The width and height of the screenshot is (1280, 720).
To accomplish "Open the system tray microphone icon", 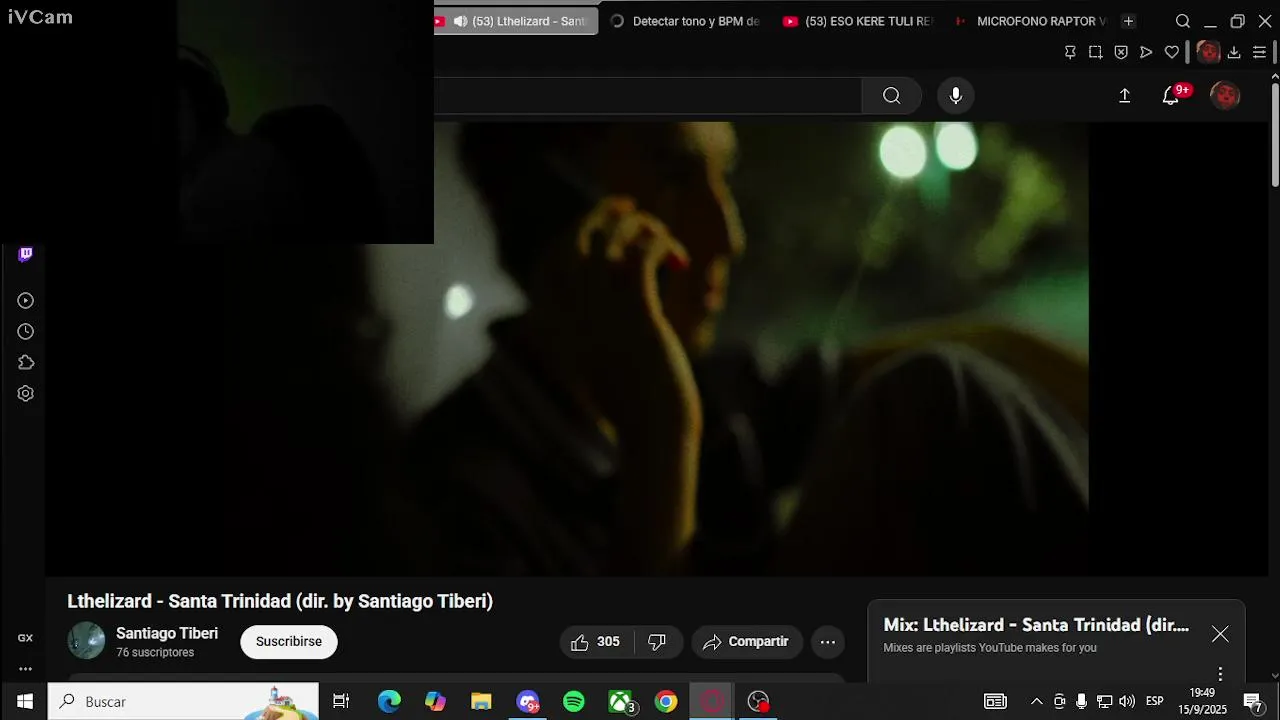I will tap(1081, 701).
